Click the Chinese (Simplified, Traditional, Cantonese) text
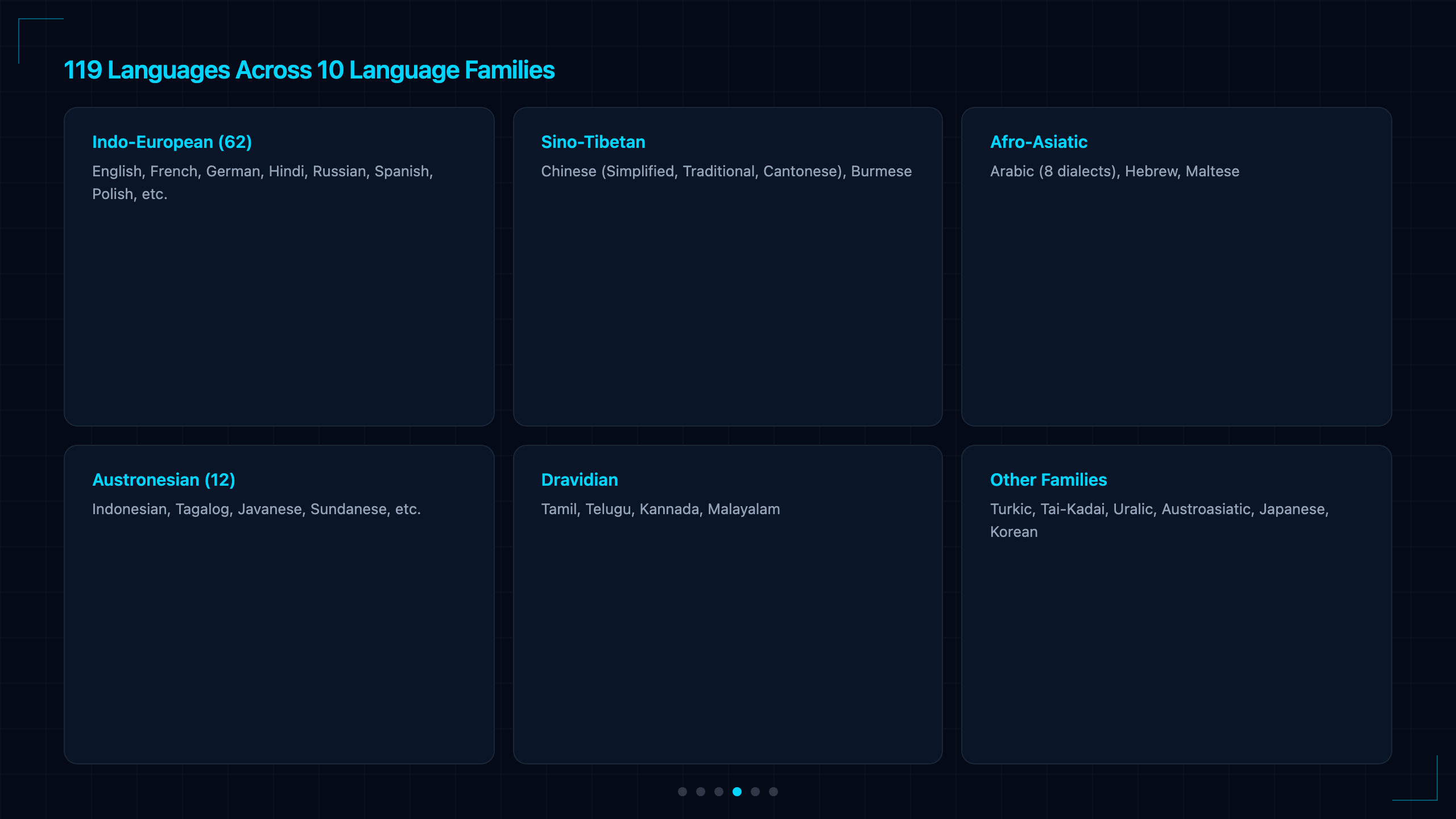Screen dimensions: 1456x819 [x=726, y=171]
